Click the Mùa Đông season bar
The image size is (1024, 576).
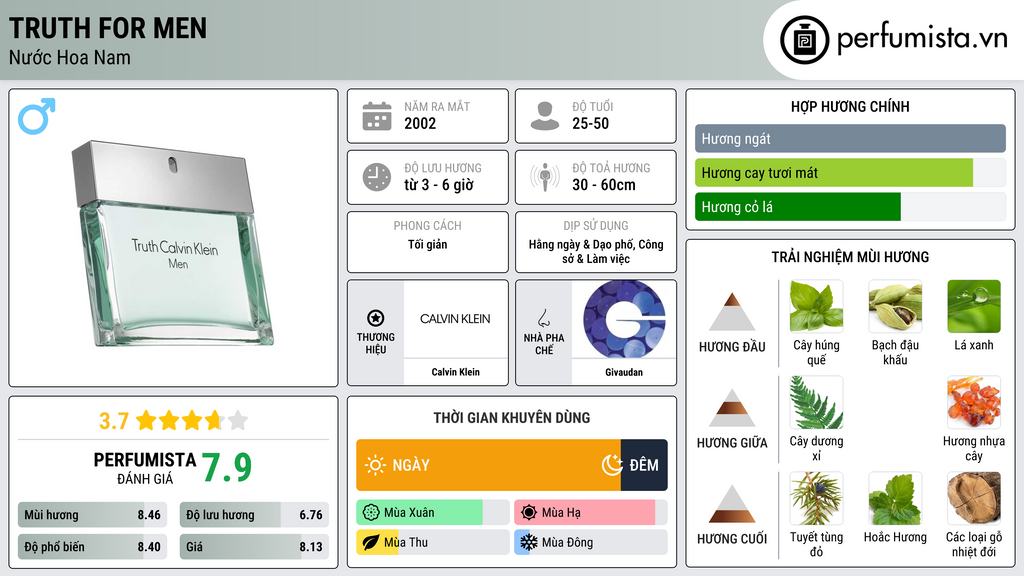pyautogui.click(x=591, y=542)
